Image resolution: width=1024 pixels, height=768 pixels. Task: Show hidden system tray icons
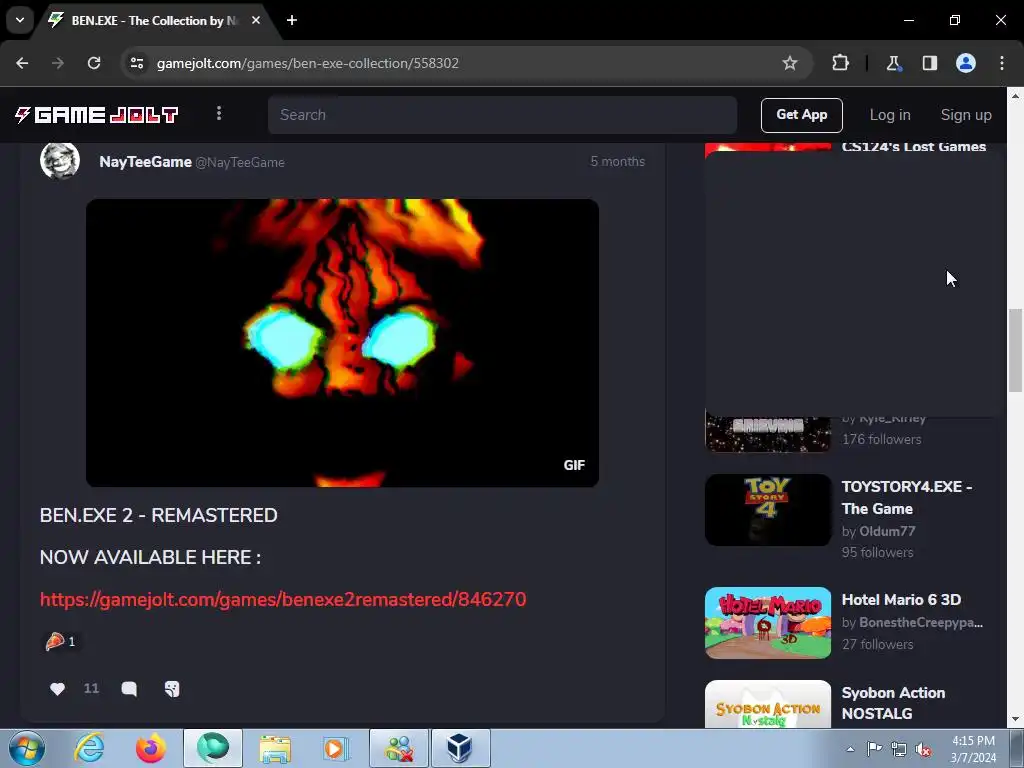coord(850,749)
